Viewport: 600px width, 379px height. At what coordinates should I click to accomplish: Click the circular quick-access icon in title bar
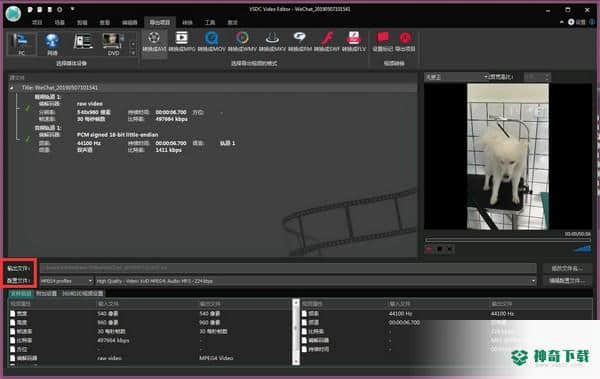[59, 9]
